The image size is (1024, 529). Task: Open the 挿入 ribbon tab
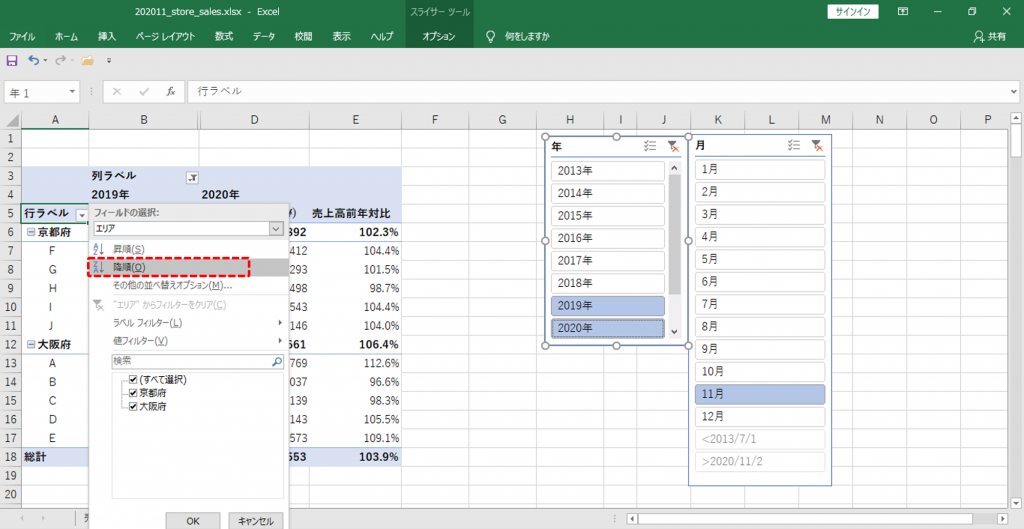click(x=106, y=37)
